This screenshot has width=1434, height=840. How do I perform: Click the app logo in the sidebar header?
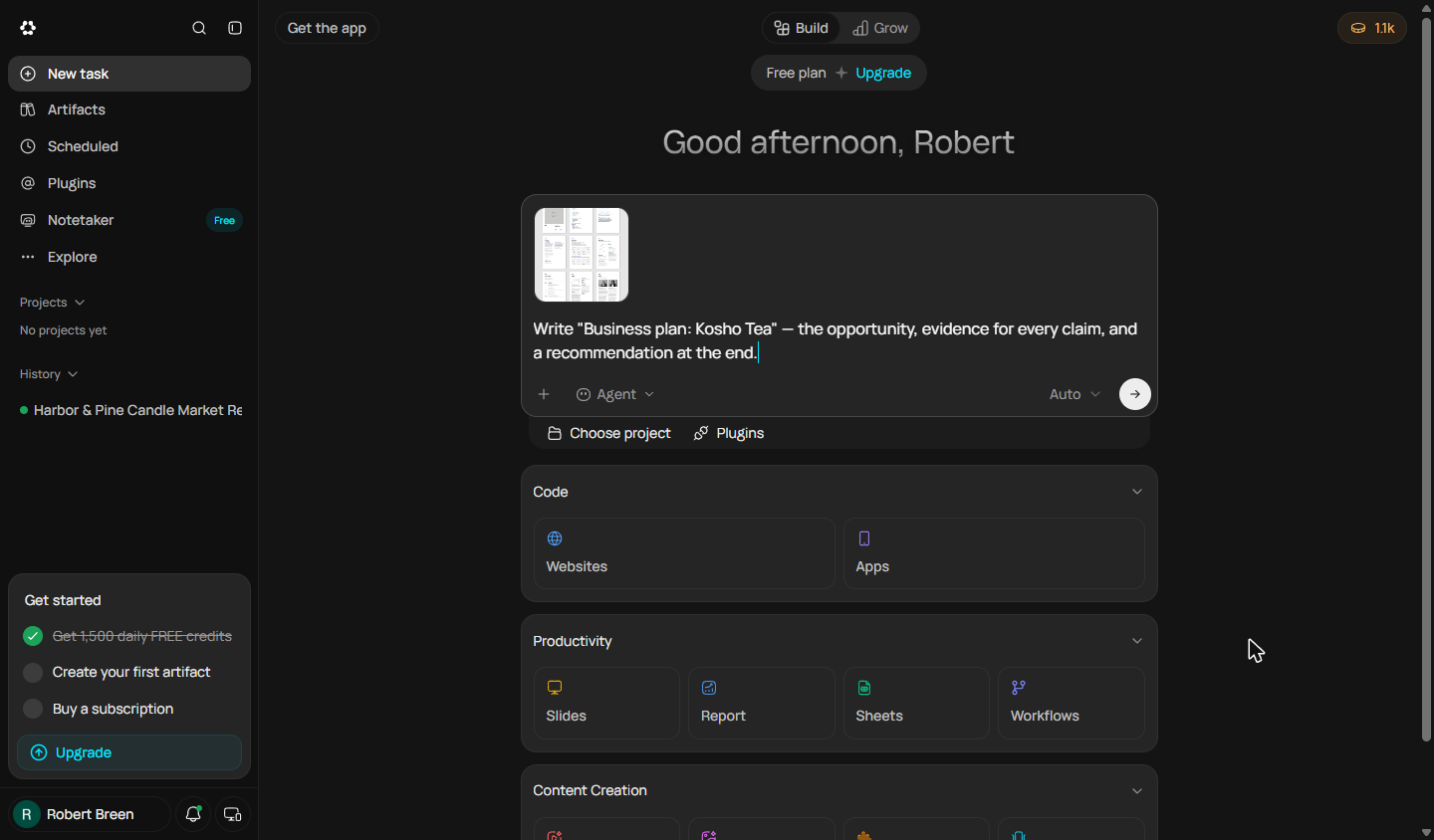click(x=28, y=28)
